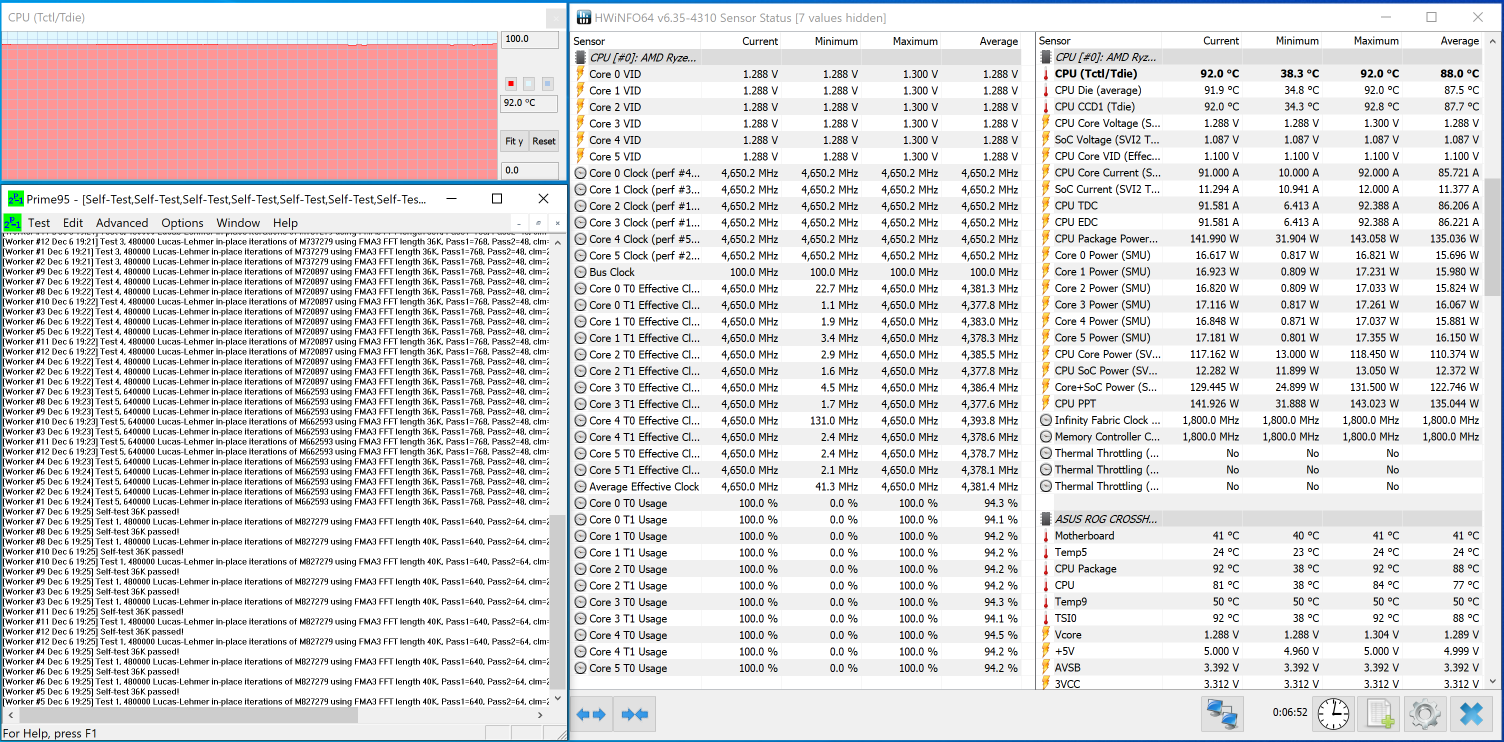Click the Prime95 log horizontal scrollbar
Viewport: 1504px width, 742px height.
[x=275, y=715]
